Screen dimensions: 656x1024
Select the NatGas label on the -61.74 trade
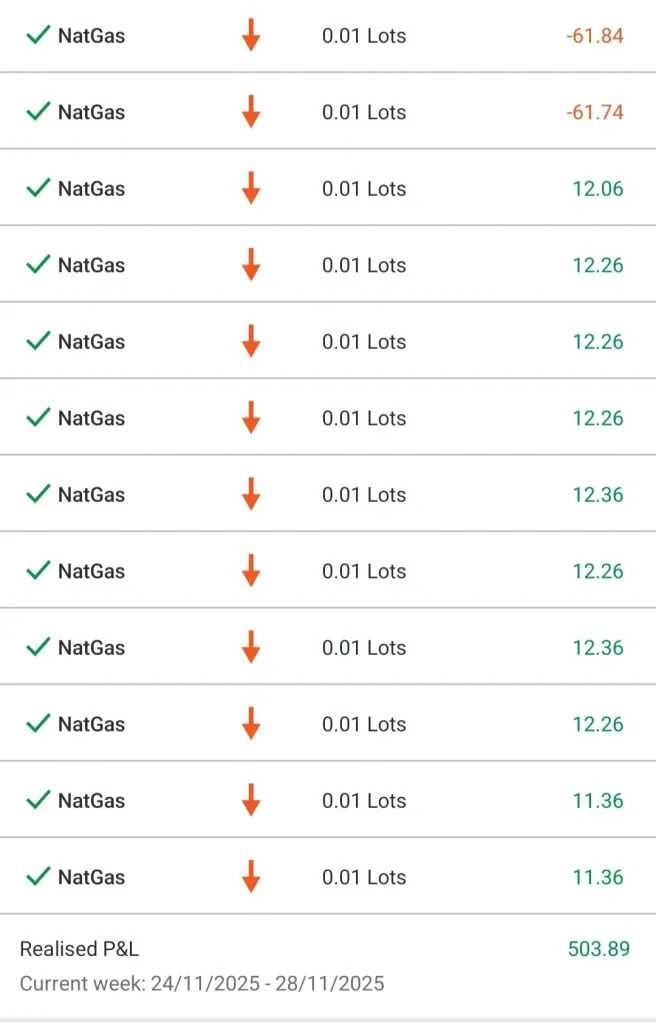click(x=91, y=112)
